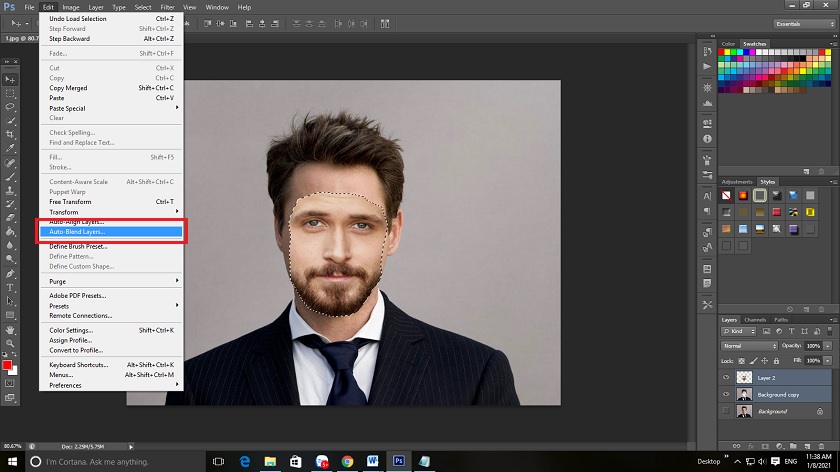The width and height of the screenshot is (840, 472).
Task: Open the Opacity slider arrow
Action: [x=828, y=346]
